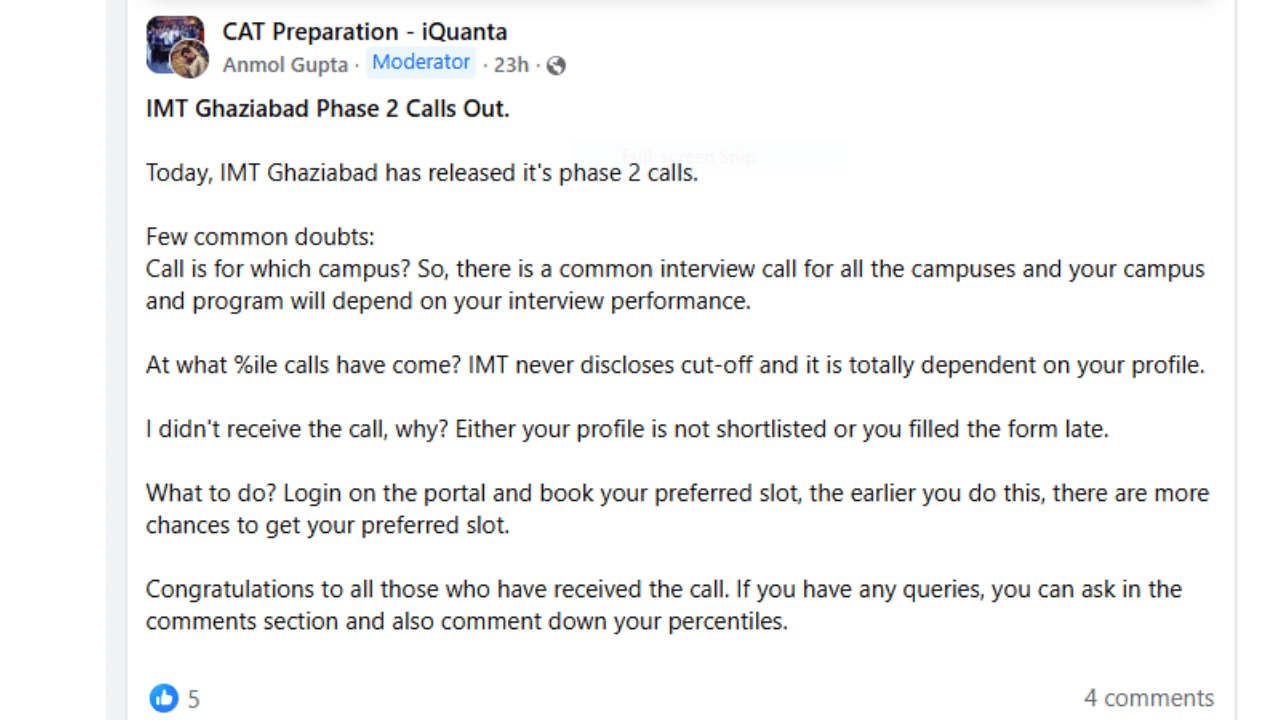
Task: Click the globe public-audience icon
Action: [556, 66]
